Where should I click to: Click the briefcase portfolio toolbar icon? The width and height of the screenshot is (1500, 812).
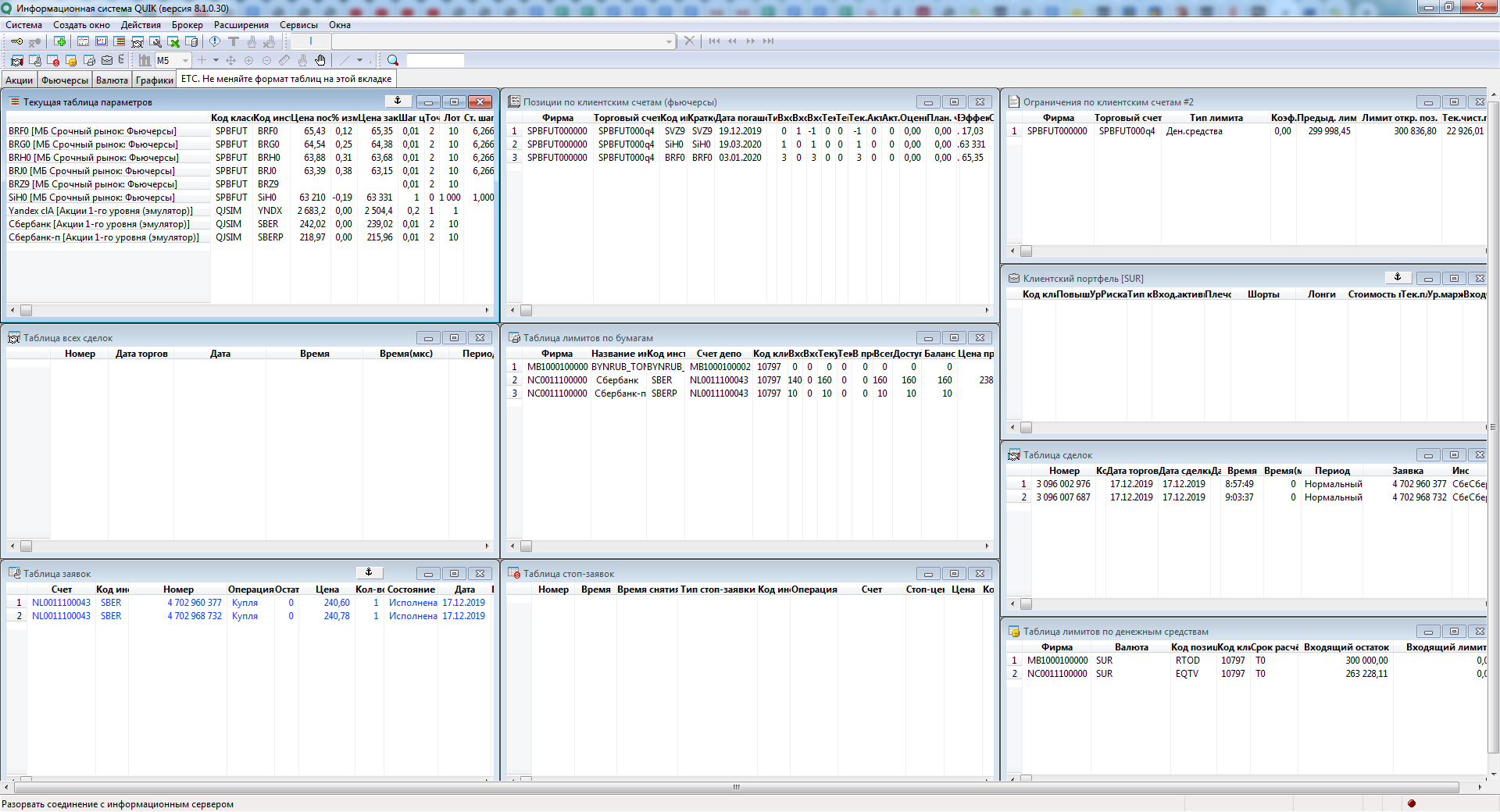coord(107,61)
